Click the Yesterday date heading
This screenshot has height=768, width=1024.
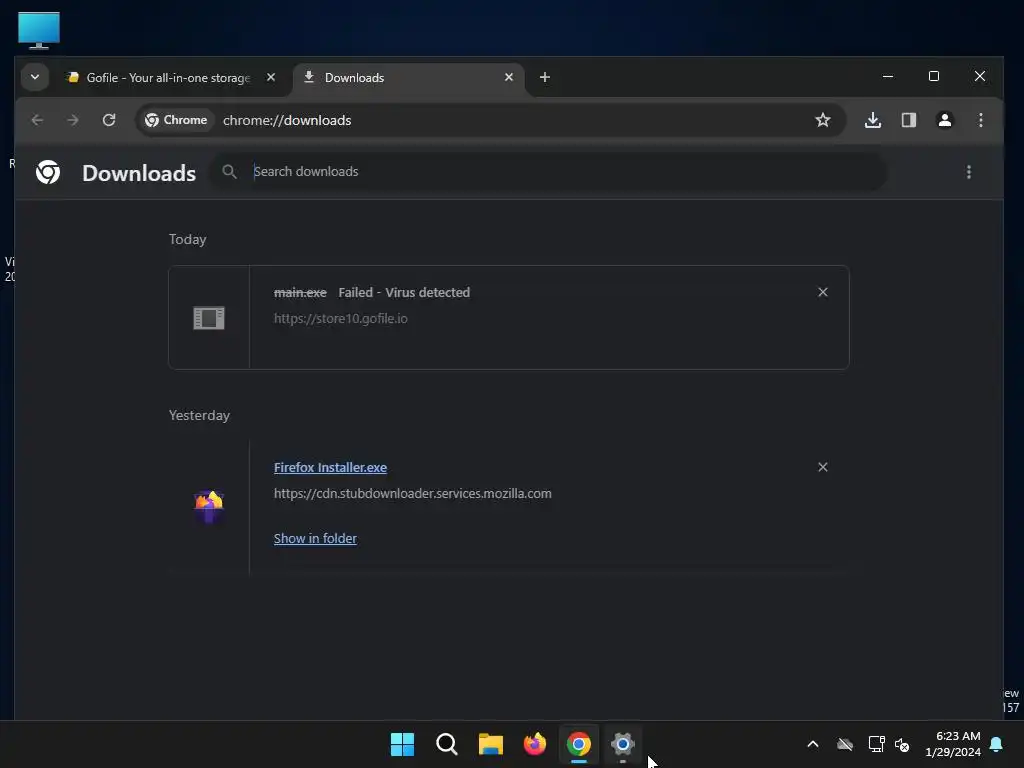[x=199, y=416]
